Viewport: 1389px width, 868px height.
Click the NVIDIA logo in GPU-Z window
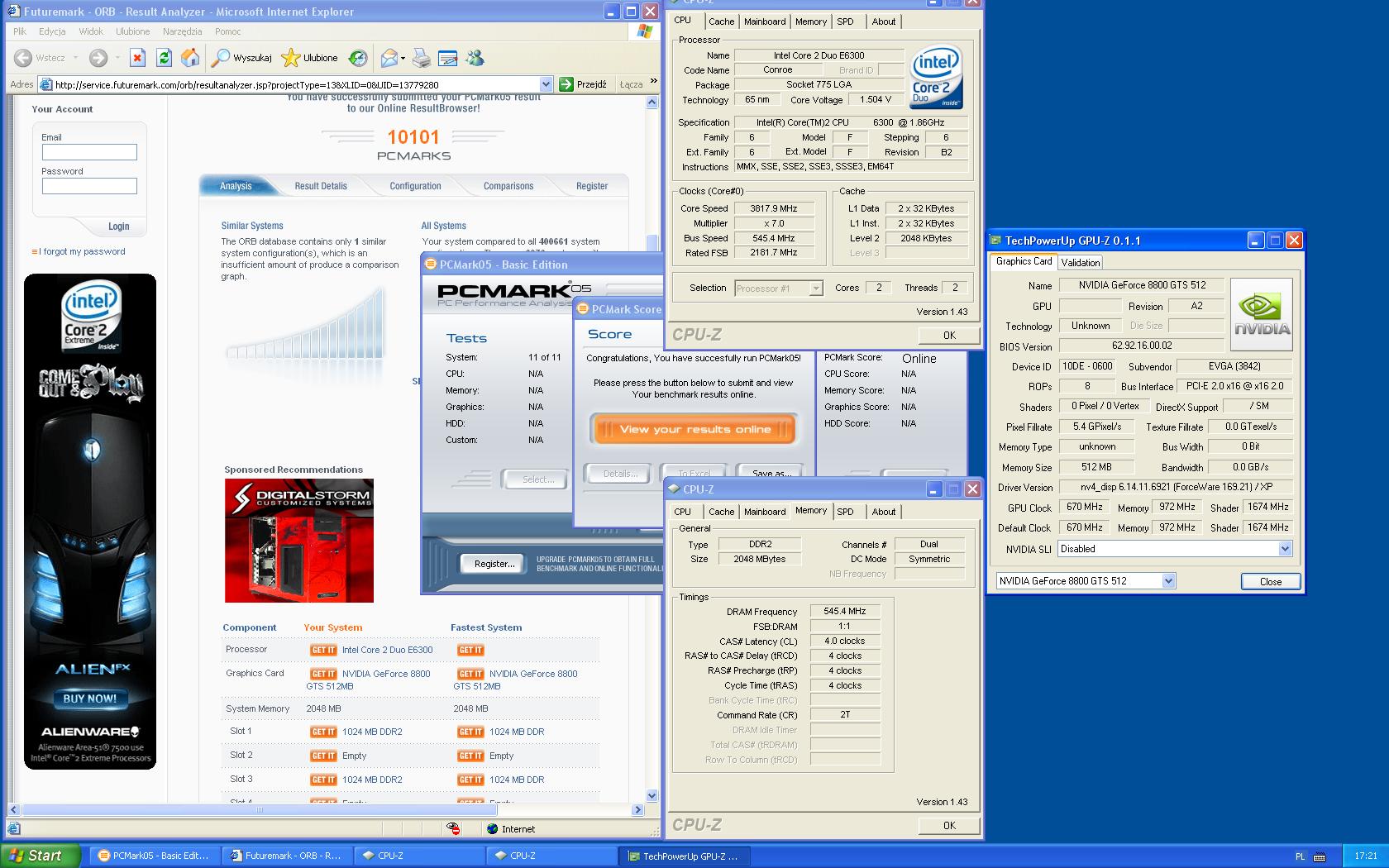(x=1261, y=314)
